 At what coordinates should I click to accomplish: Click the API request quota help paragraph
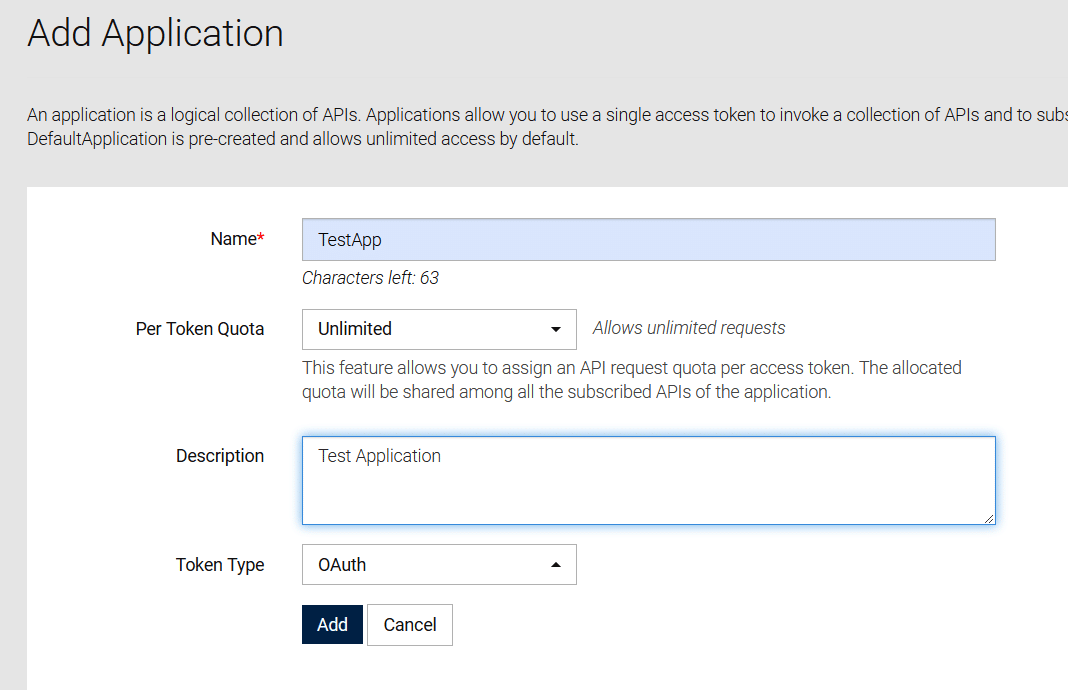coord(631,380)
